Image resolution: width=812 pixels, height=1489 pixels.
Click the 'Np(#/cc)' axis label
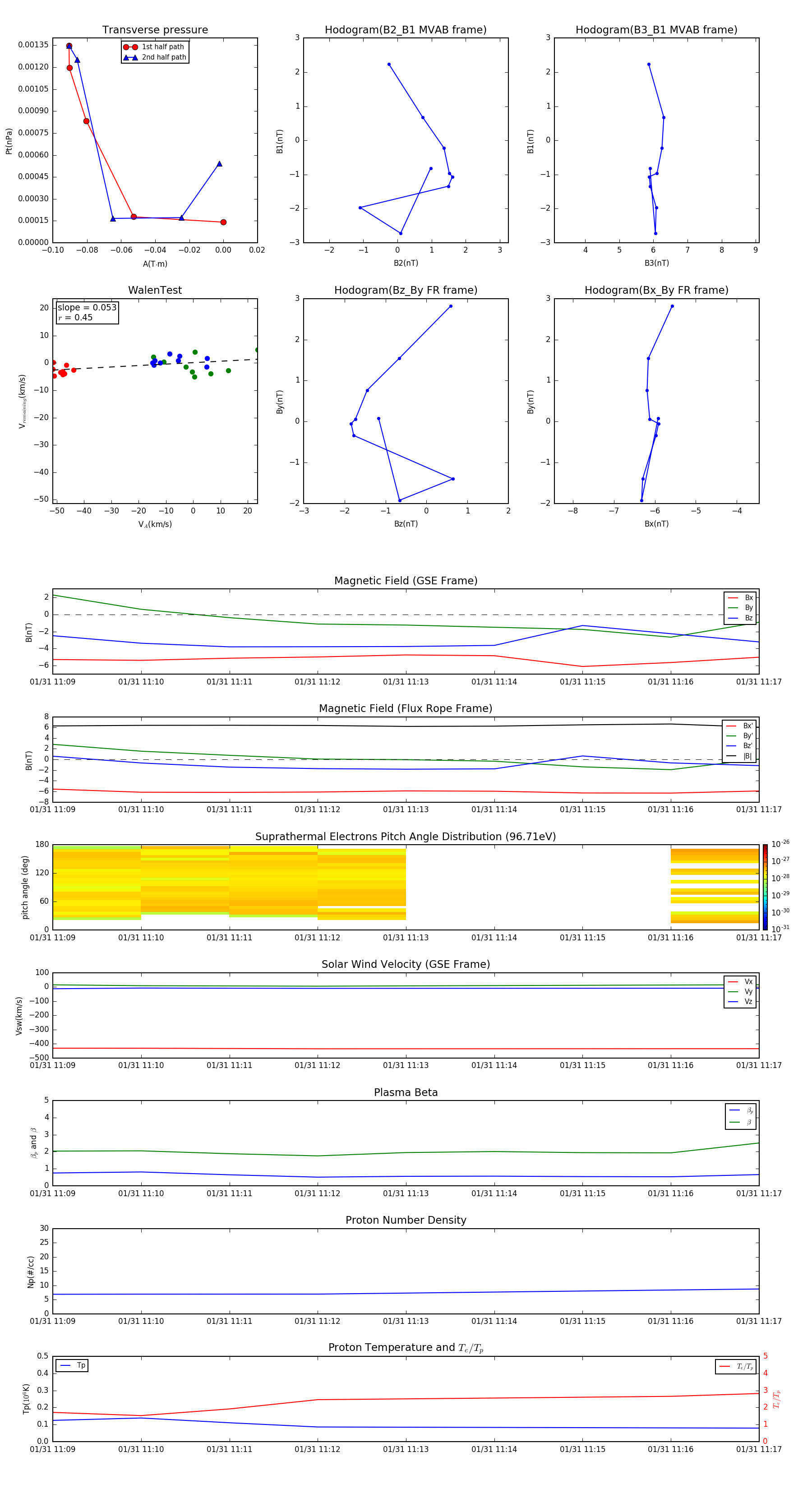[31, 1271]
